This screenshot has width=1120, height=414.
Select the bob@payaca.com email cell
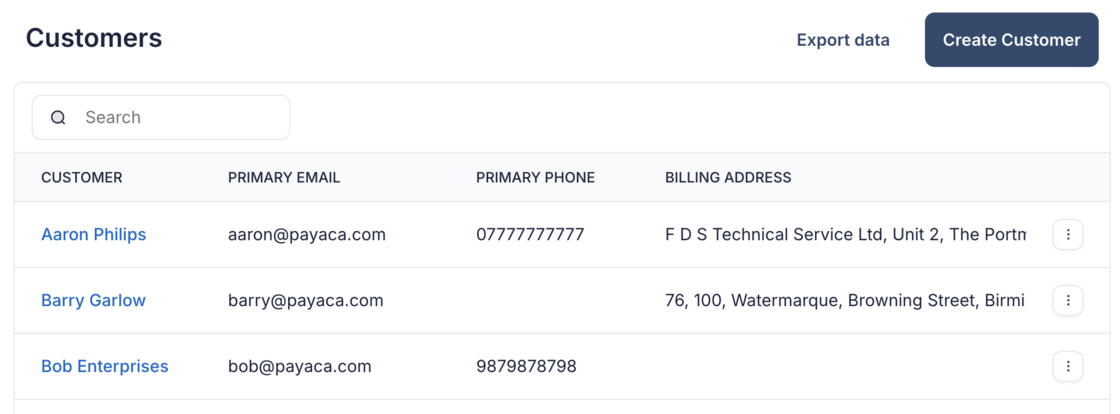(300, 367)
